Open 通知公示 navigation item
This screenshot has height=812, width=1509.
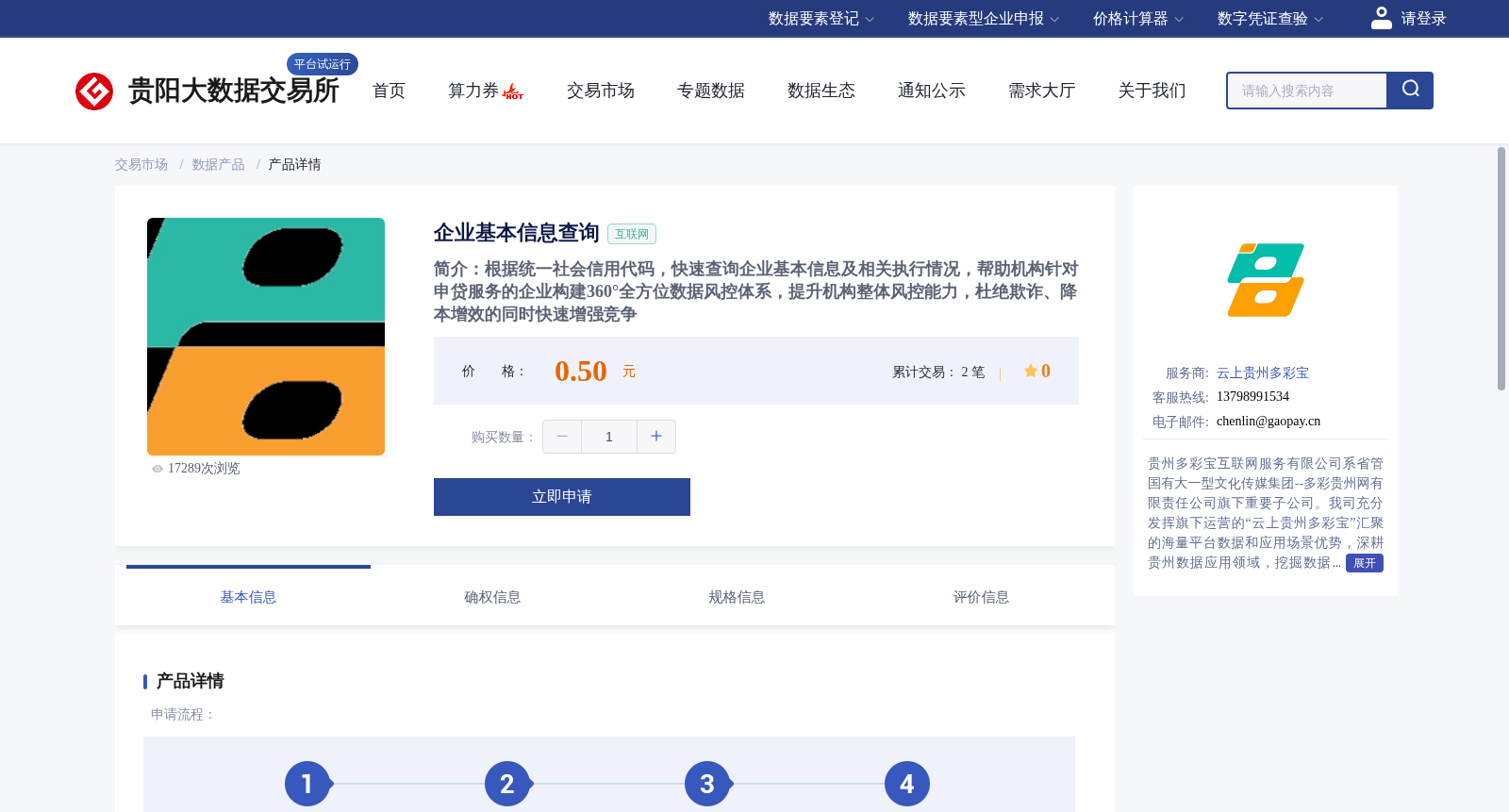[932, 91]
